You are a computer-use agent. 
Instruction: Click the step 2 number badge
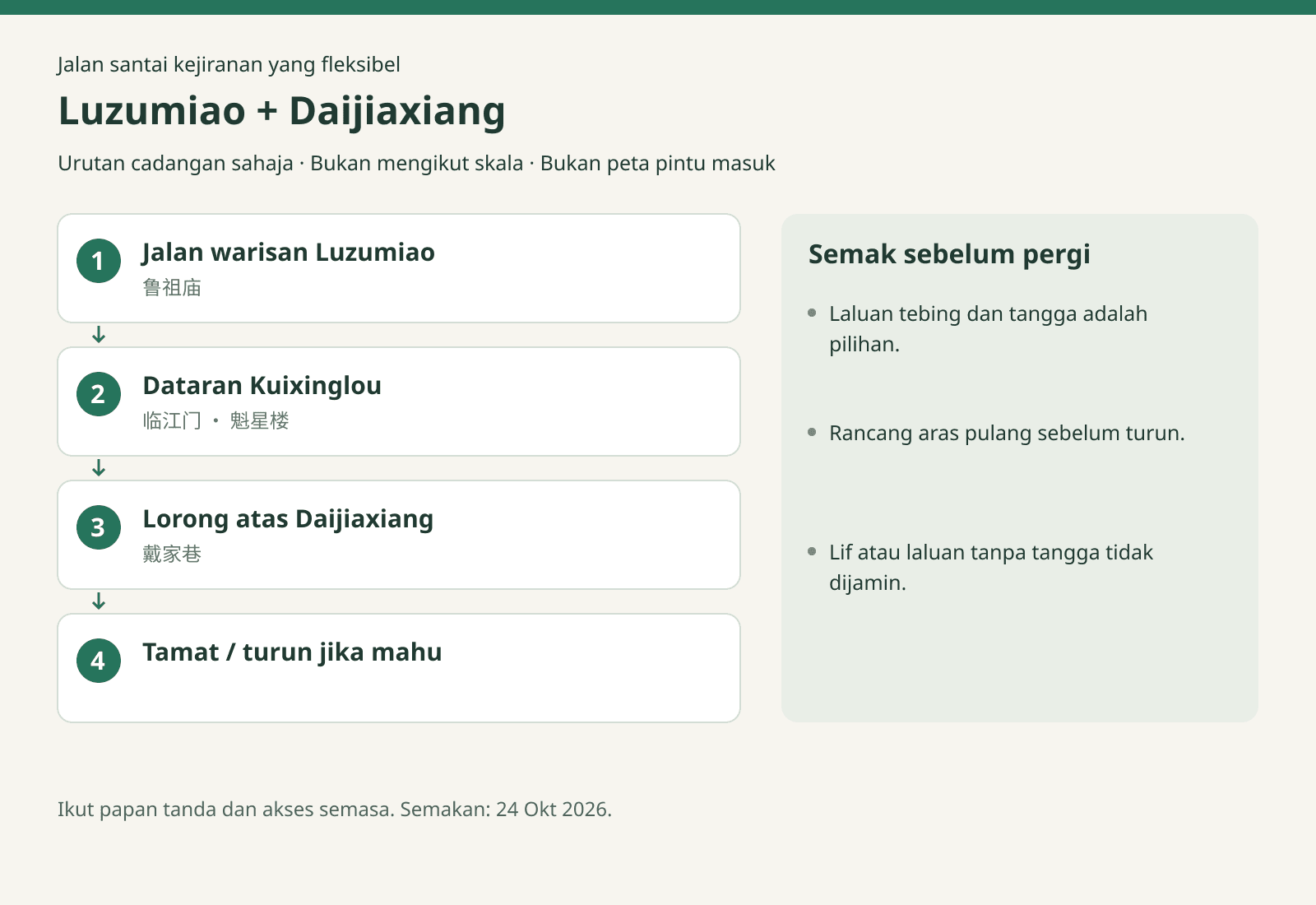pyautogui.click(x=99, y=394)
